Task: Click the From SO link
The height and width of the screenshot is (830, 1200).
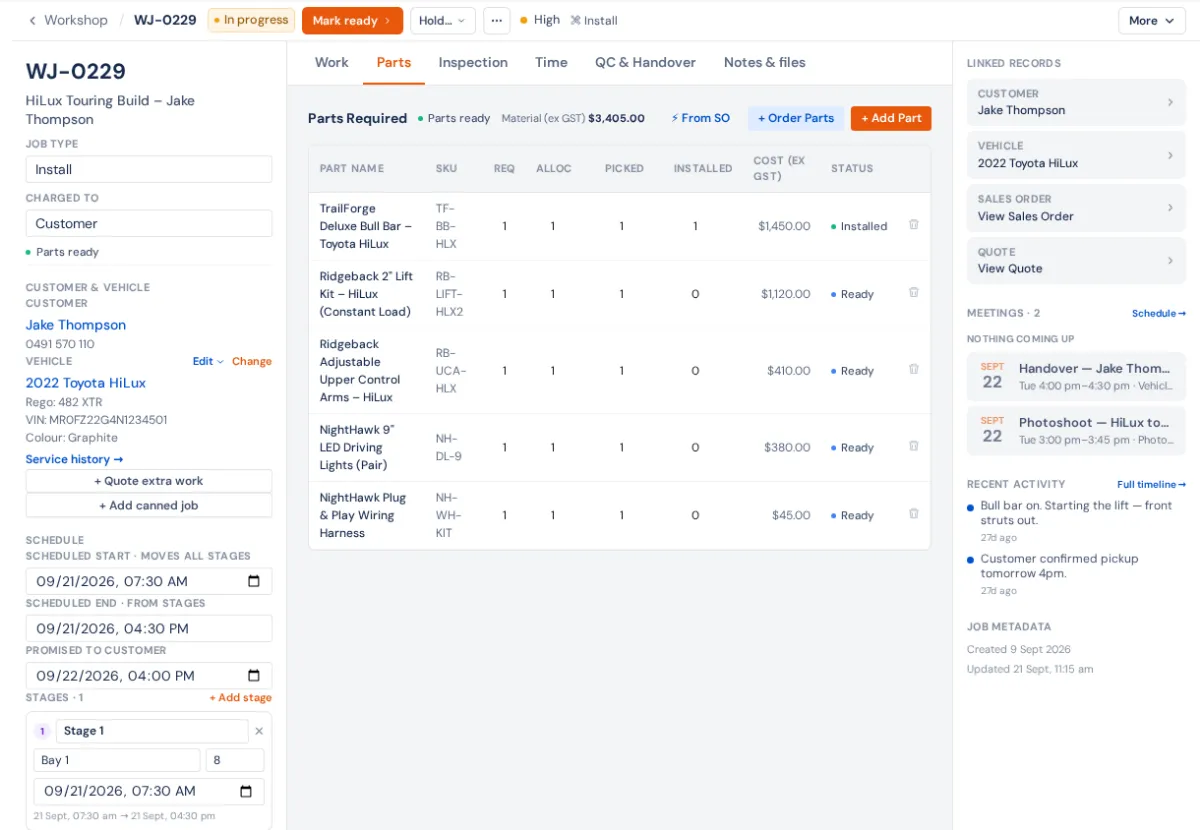Action: click(x=700, y=118)
